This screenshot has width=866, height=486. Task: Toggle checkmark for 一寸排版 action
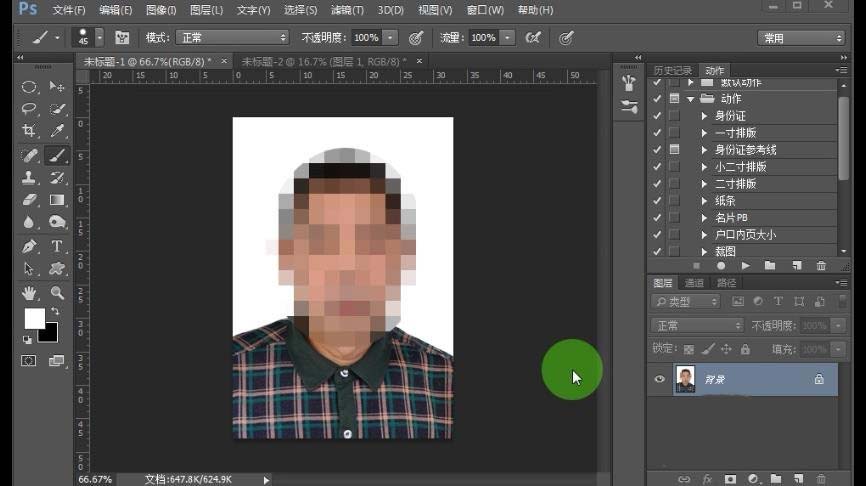657,133
